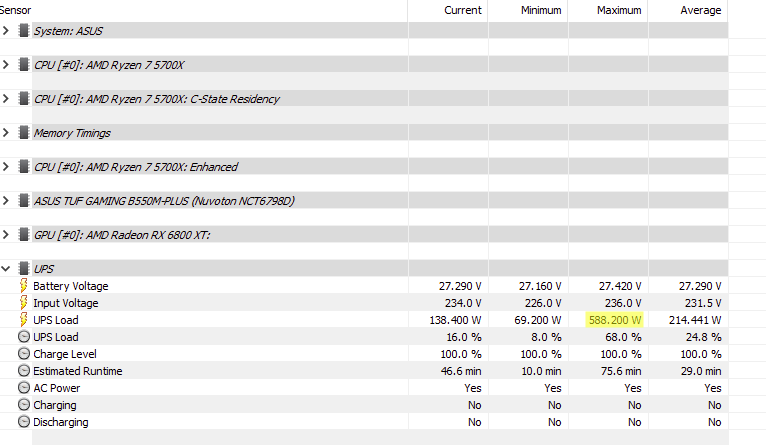Click the Input Voltage lightning icon
Image resolution: width=766 pixels, height=445 pixels.
23,303
